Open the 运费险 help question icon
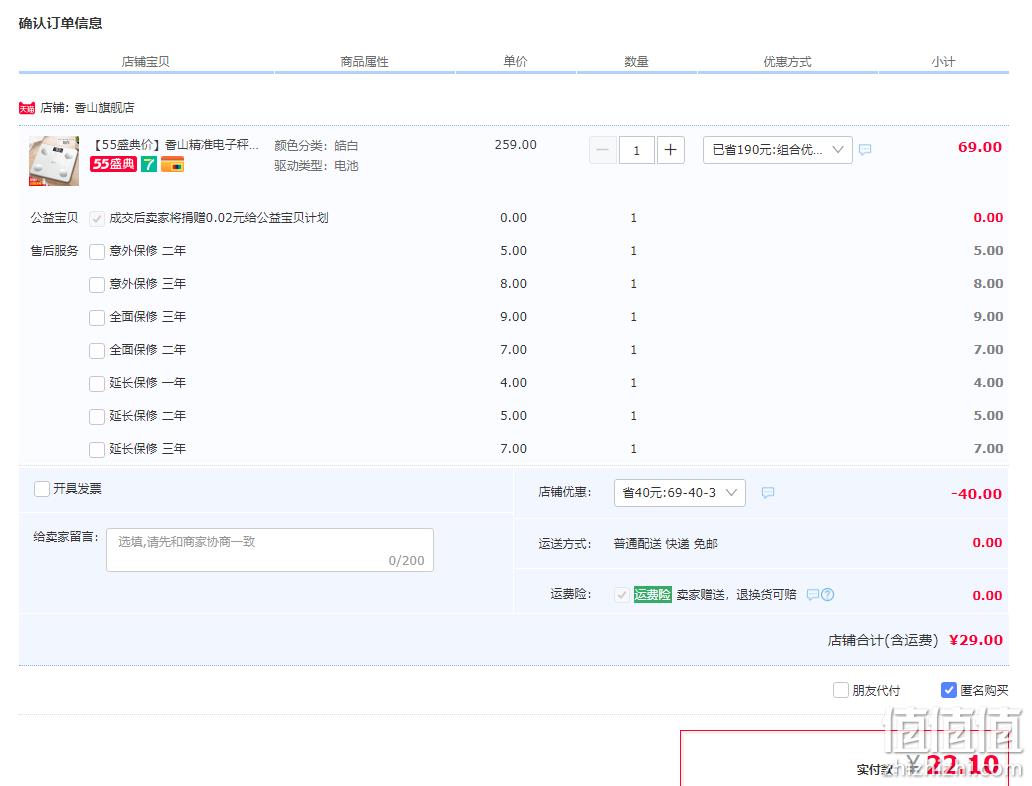Image resolution: width=1032 pixels, height=786 pixels. [x=828, y=594]
